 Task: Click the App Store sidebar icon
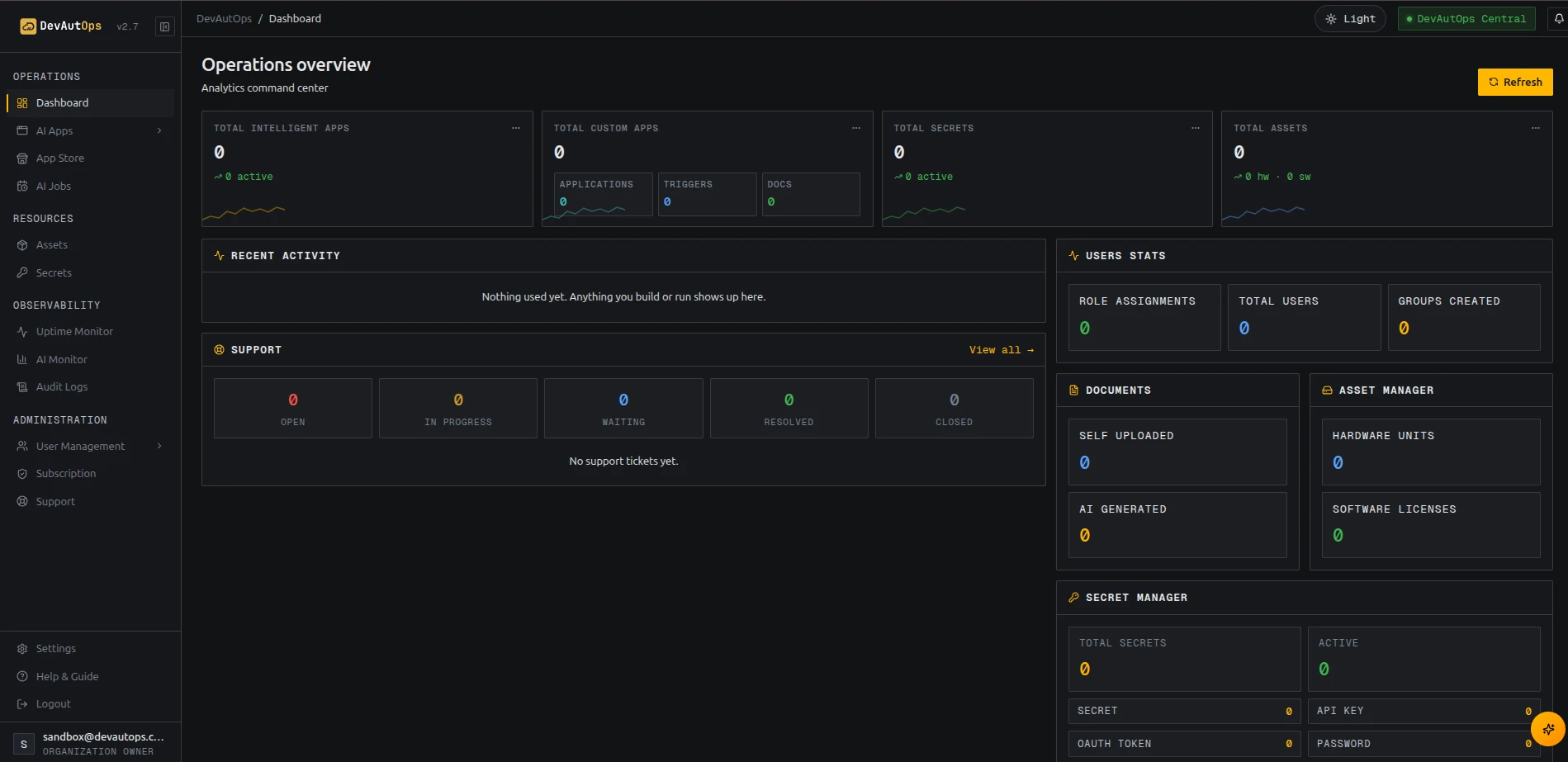pos(22,159)
